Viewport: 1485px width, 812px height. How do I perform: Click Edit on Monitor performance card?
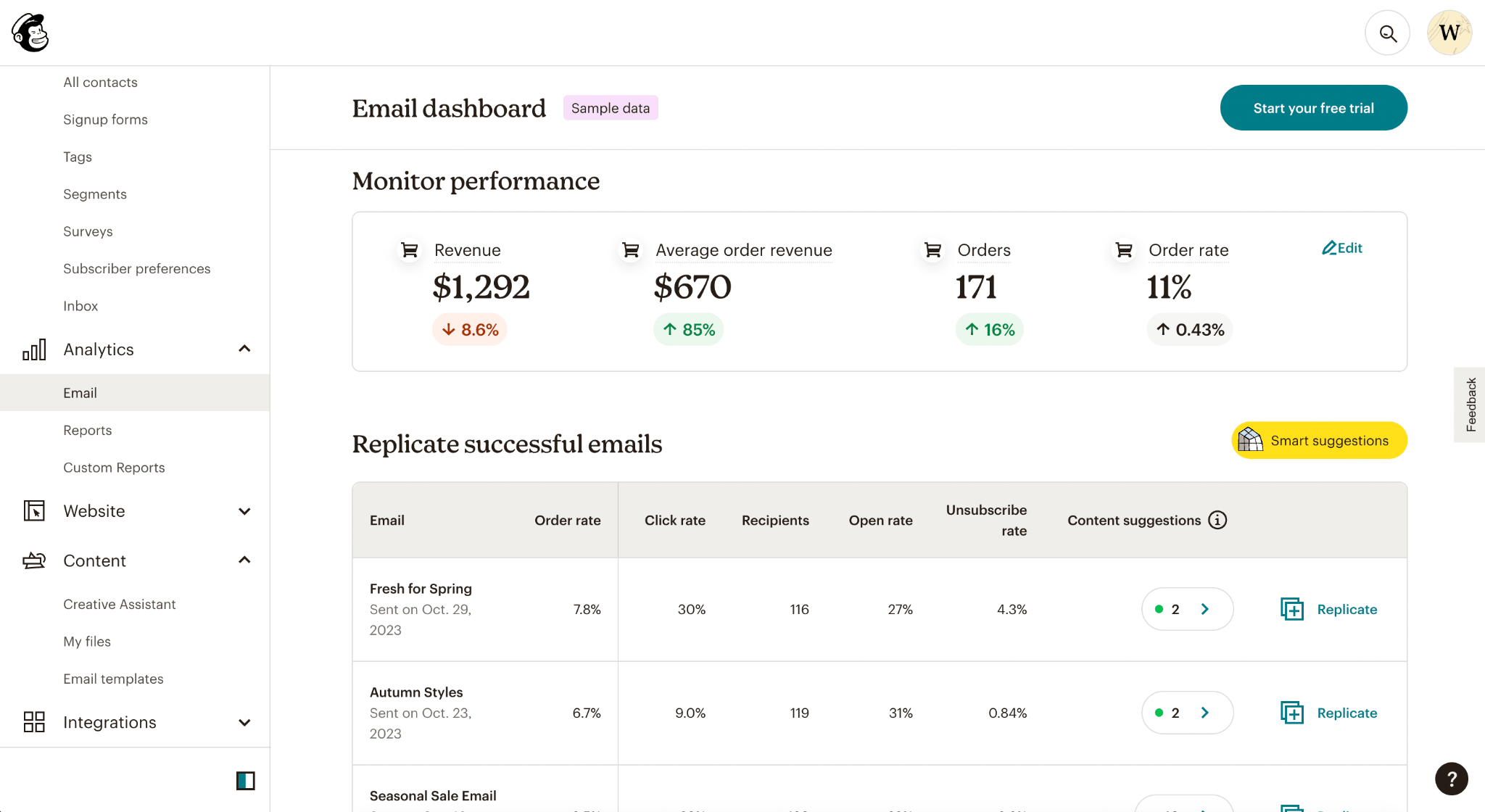point(1341,248)
